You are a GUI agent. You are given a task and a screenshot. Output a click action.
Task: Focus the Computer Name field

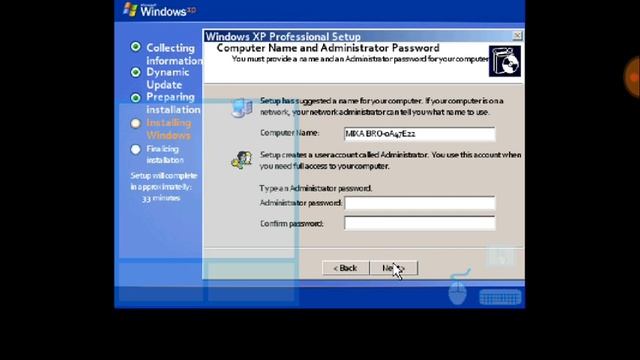pos(420,134)
